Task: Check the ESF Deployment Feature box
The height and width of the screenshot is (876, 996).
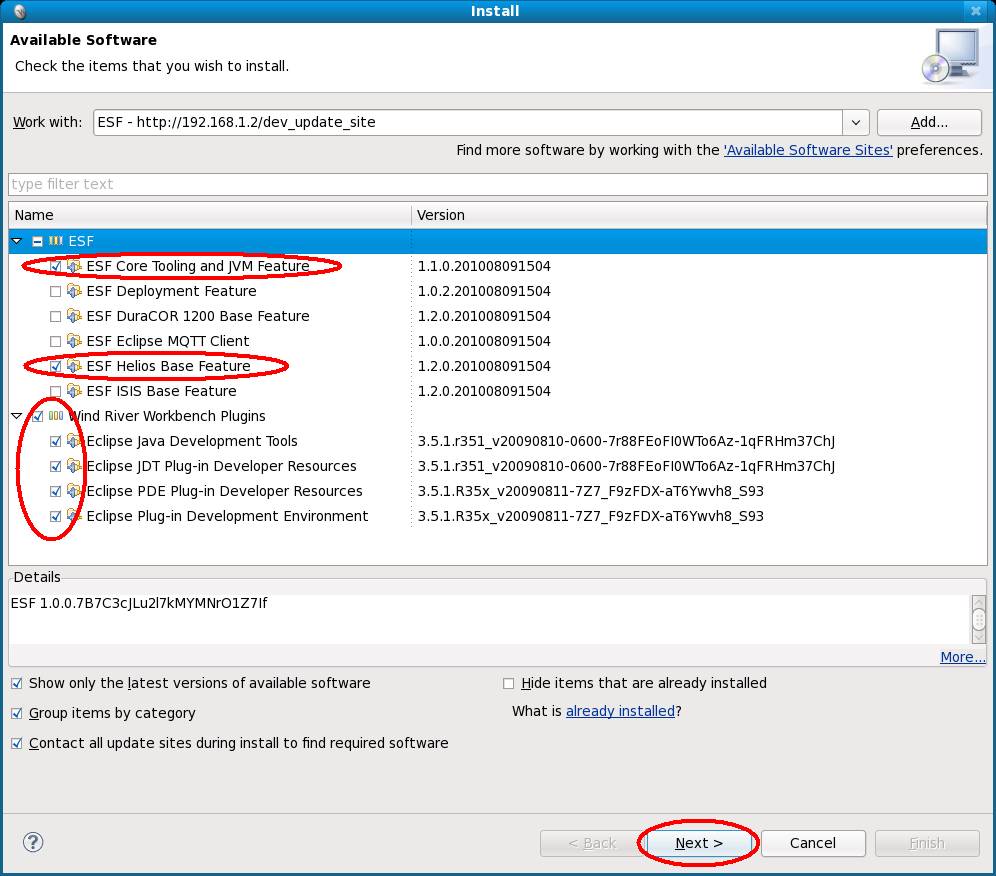Action: pyautogui.click(x=55, y=292)
